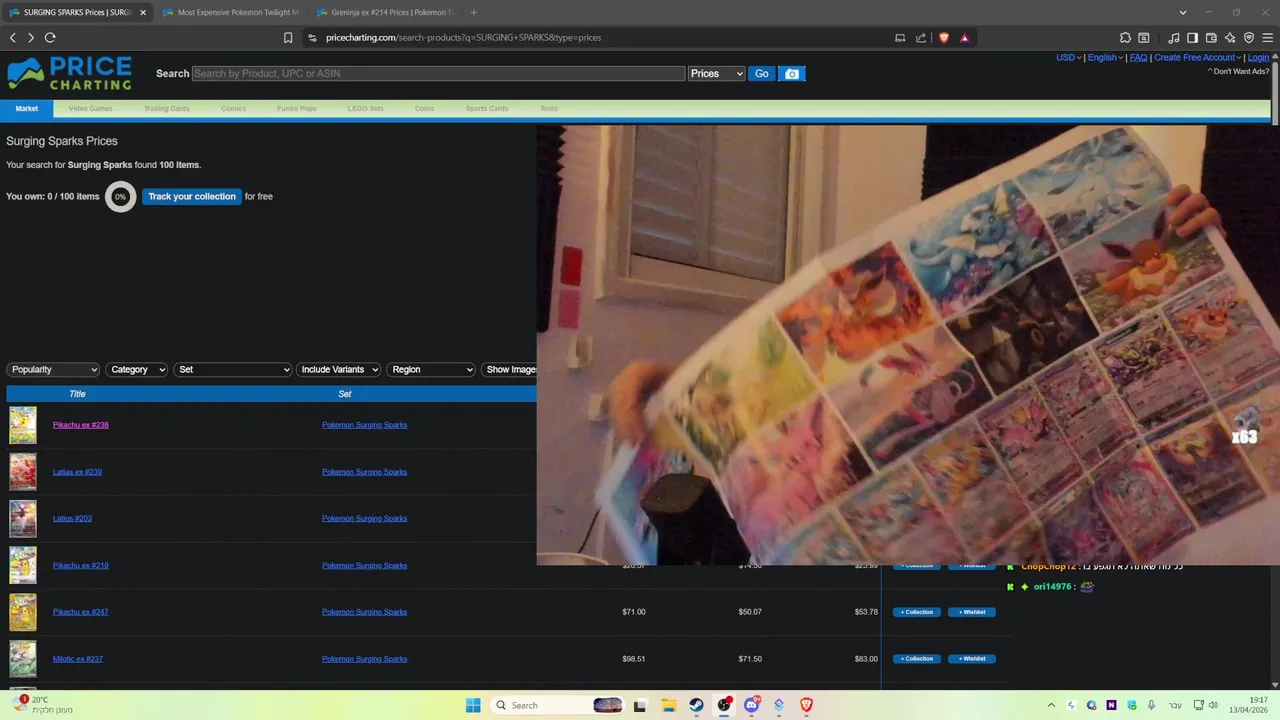Open Discord from the taskbar
Screen dimensions: 1280x720
coord(751,705)
